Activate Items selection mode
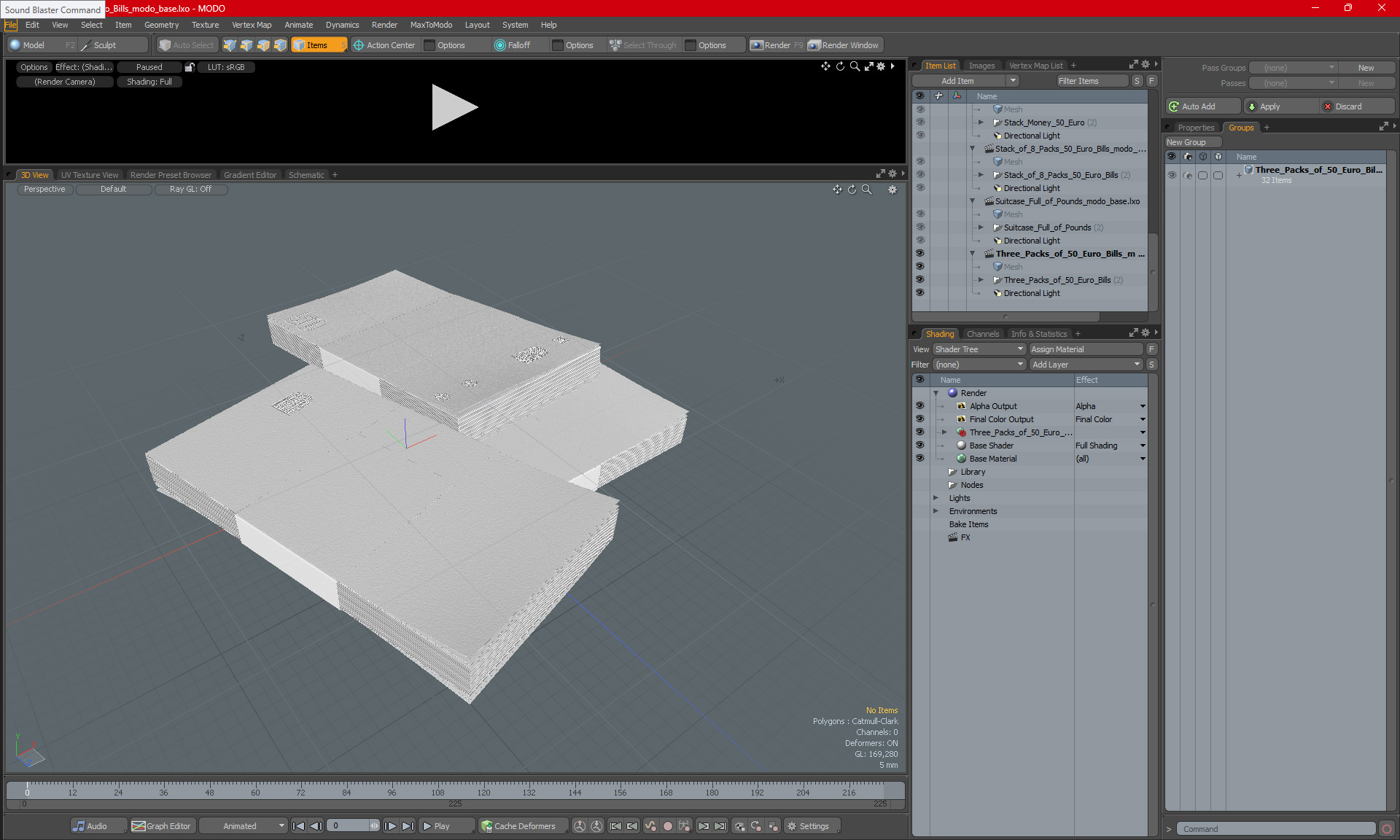Screen dimensions: 1400x840 tap(319, 45)
